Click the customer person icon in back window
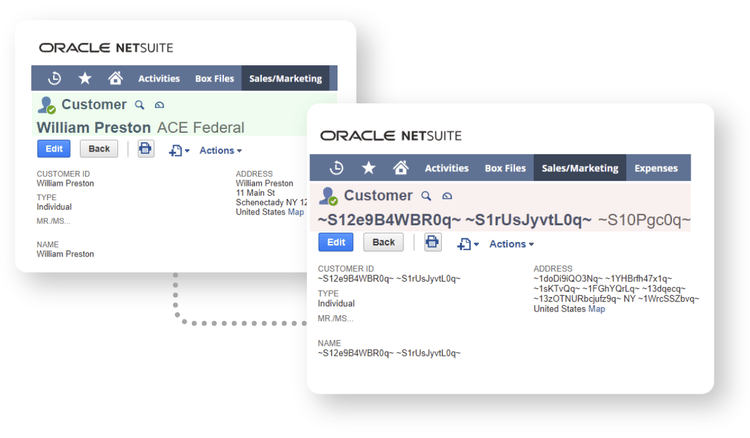 click(x=47, y=105)
